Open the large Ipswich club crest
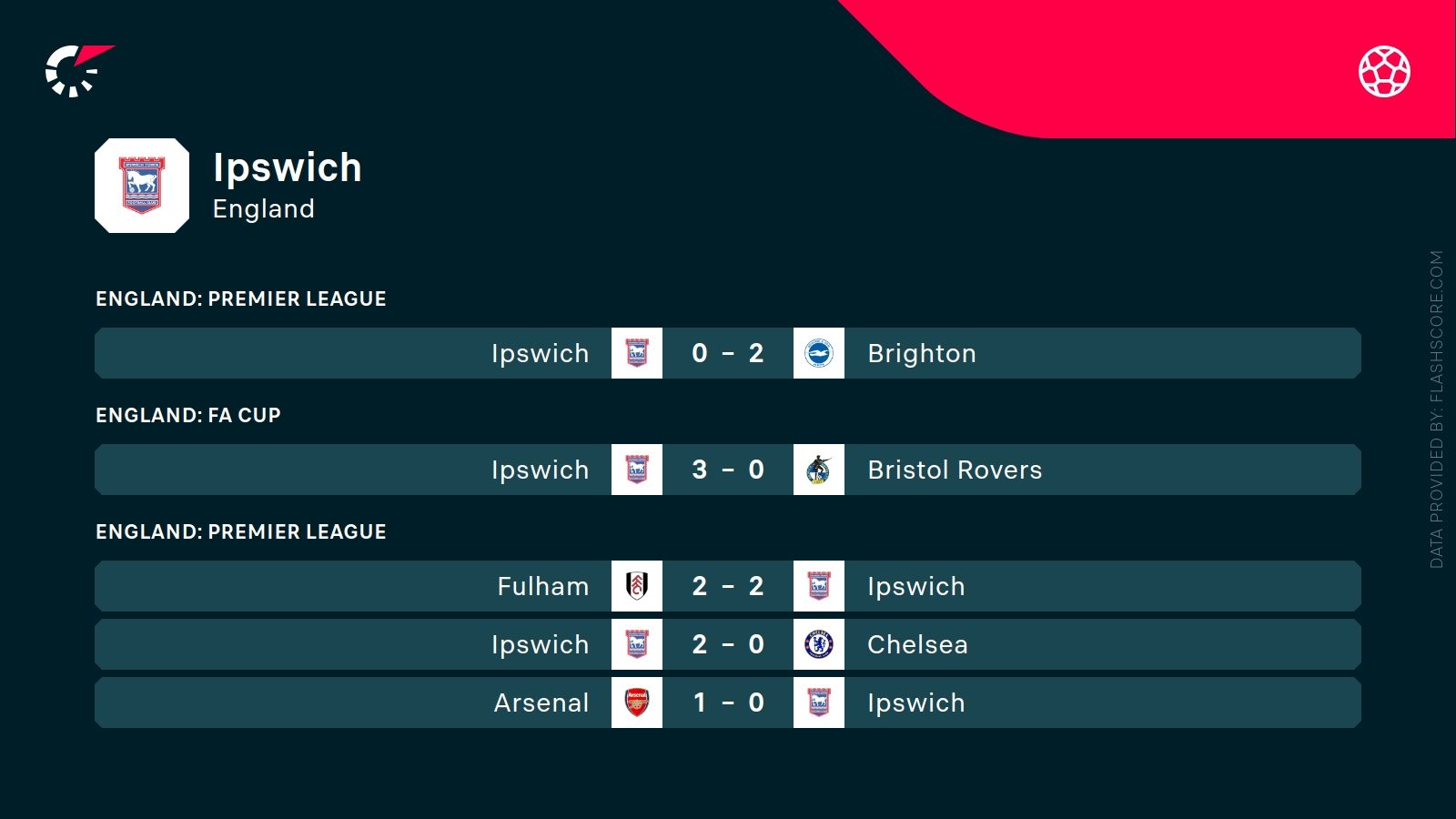 pos(142,186)
